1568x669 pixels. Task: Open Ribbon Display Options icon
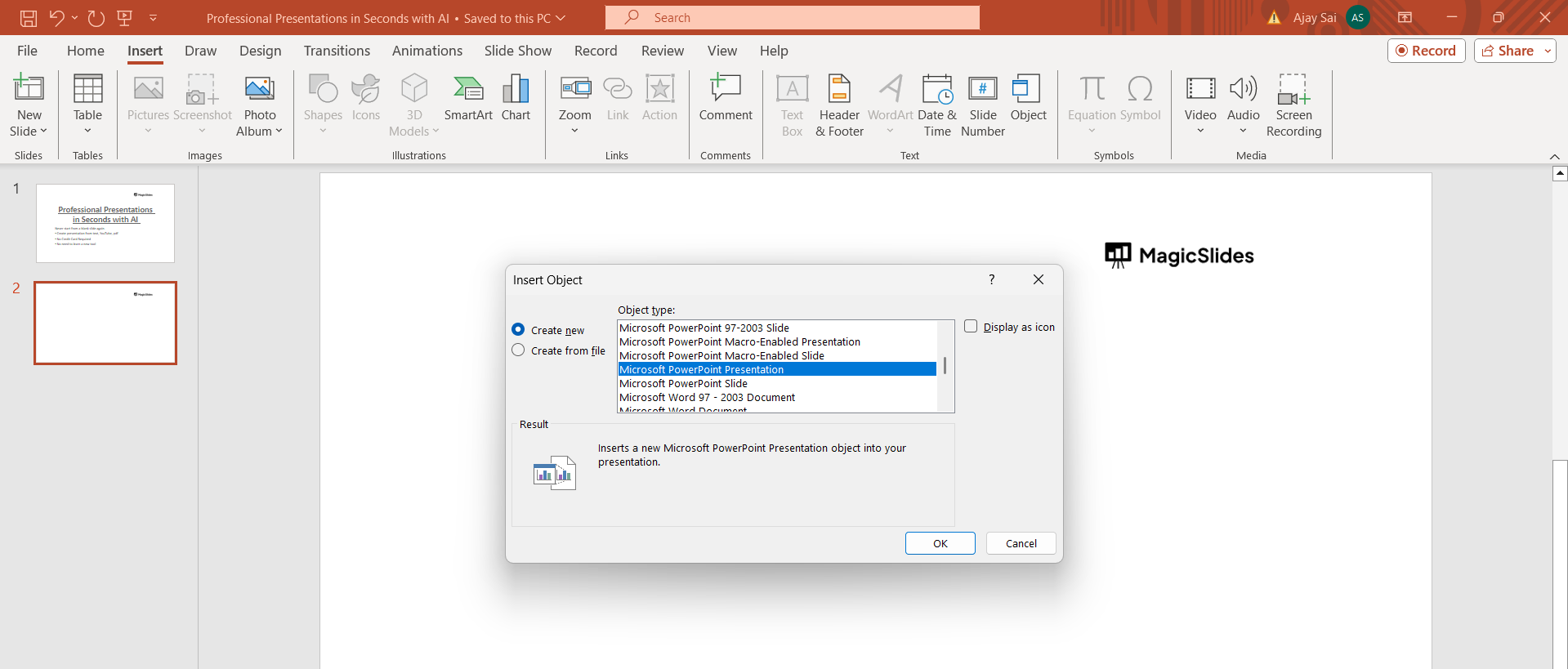(x=1405, y=17)
